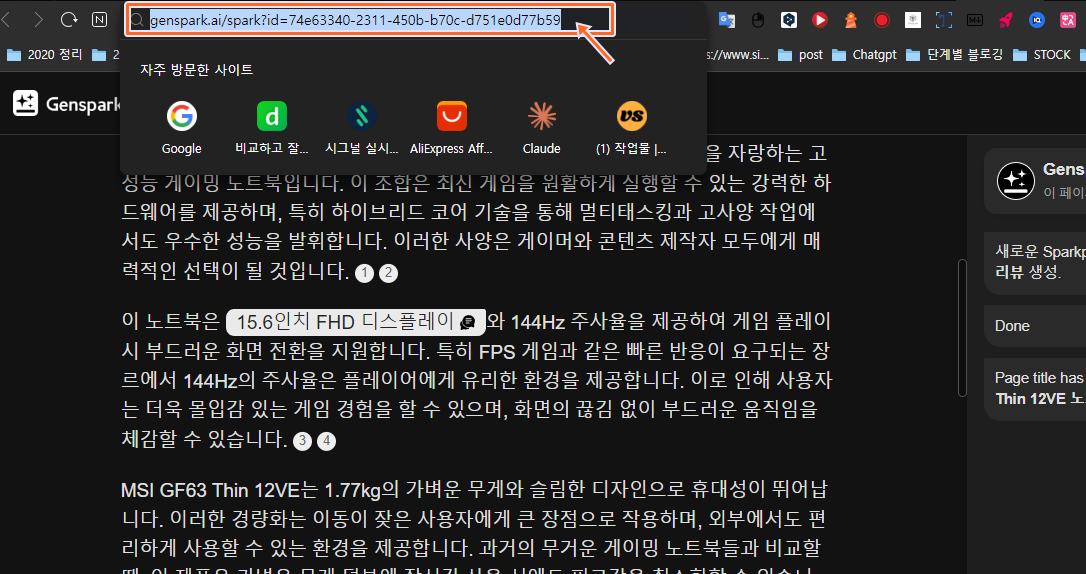Open the DeepL extension icon
Viewport: 1086px width, 574px height.
click(x=788, y=20)
